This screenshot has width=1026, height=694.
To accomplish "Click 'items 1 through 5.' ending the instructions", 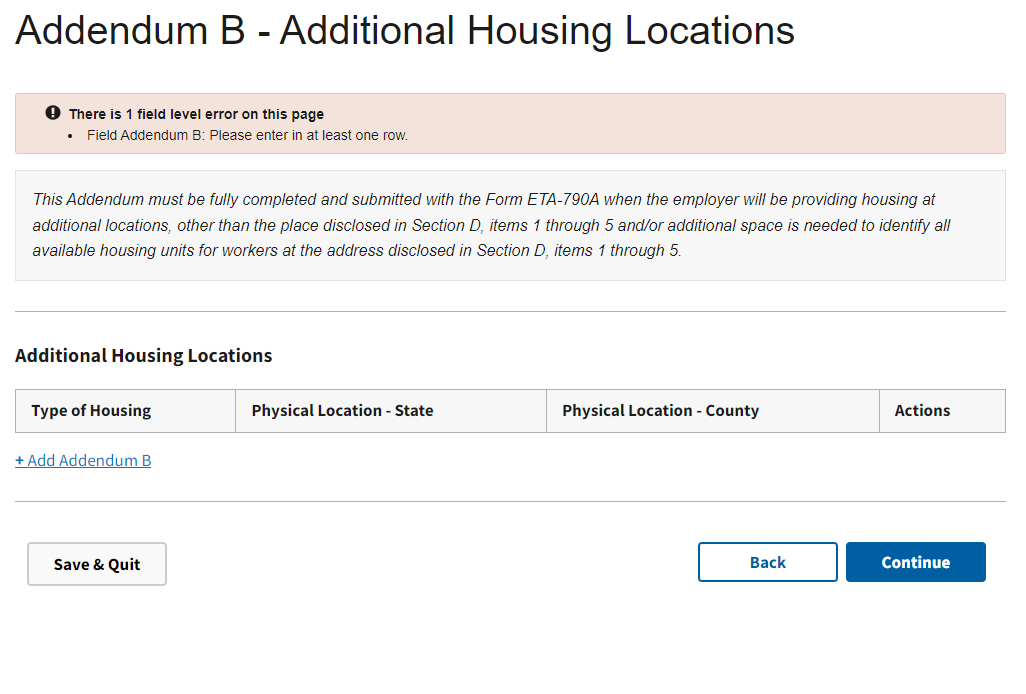I will tap(617, 251).
